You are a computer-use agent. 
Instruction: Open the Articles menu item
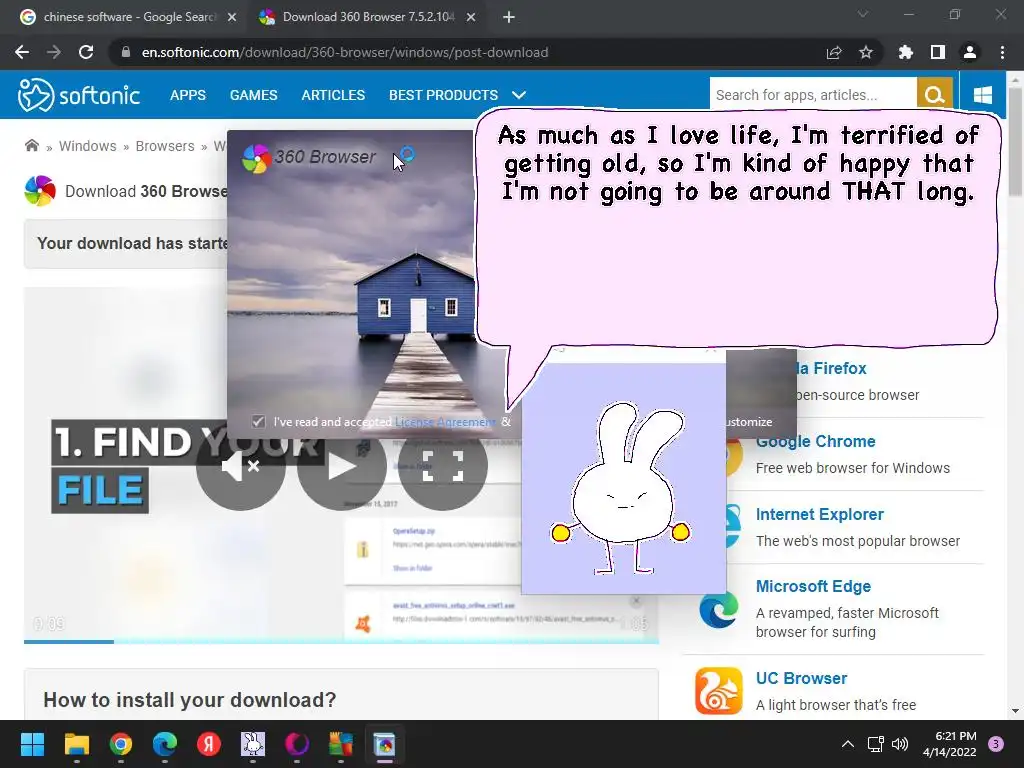(x=333, y=95)
